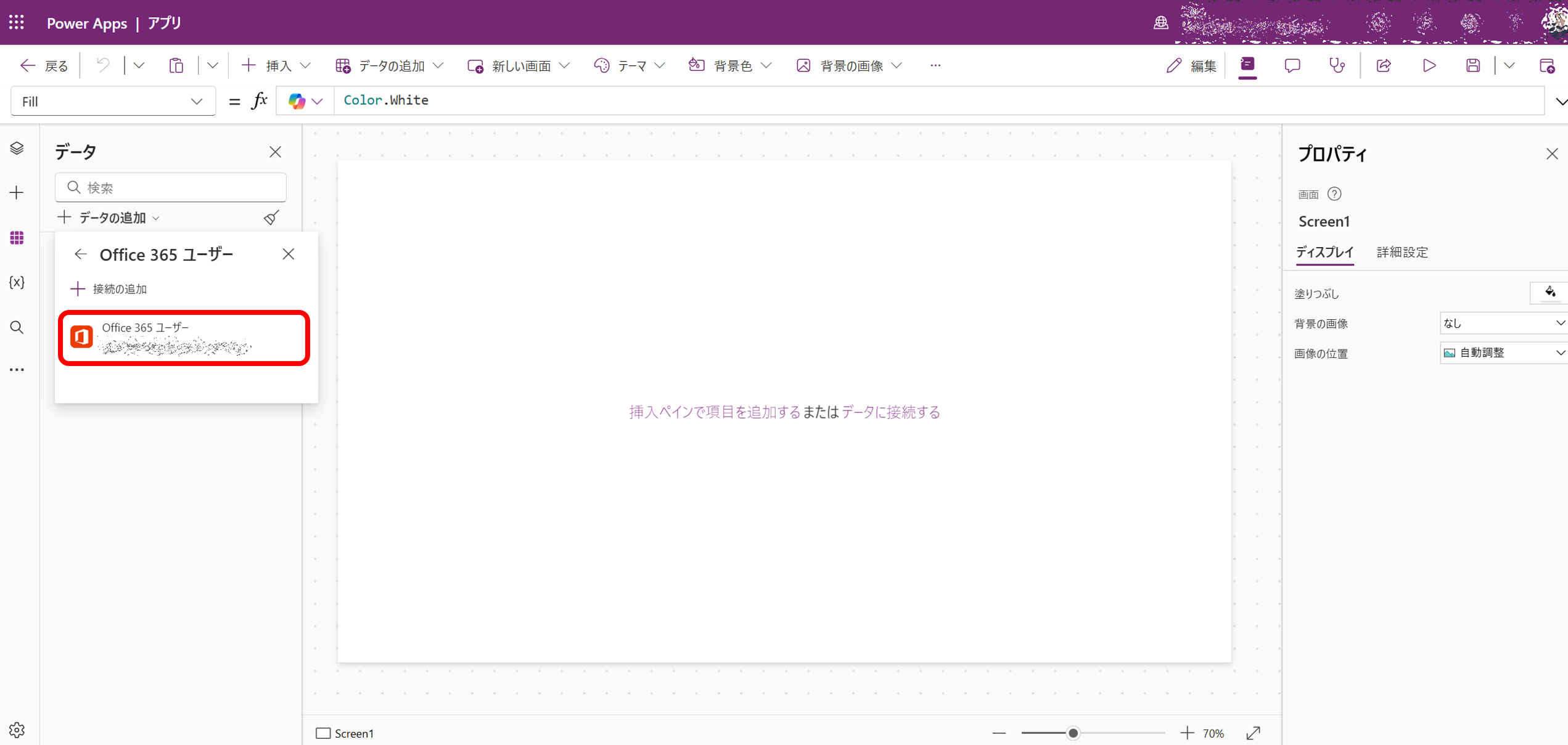
Task: Close the プロパティ panel
Action: [1552, 154]
